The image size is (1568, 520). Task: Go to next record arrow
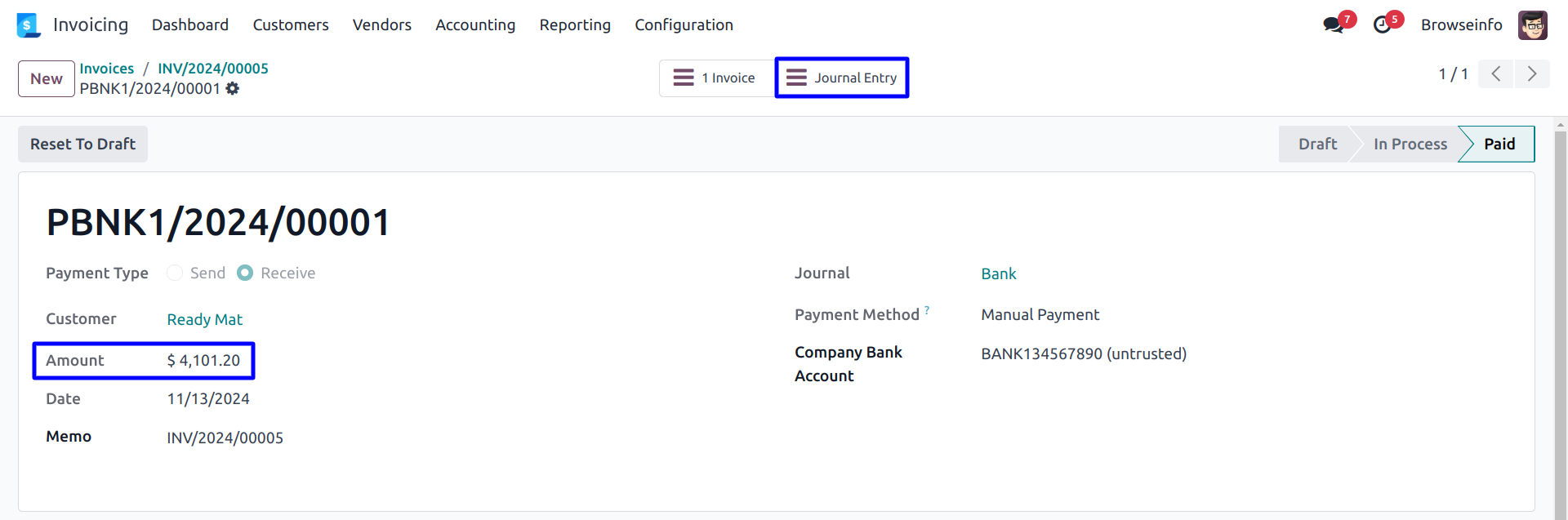1532,74
